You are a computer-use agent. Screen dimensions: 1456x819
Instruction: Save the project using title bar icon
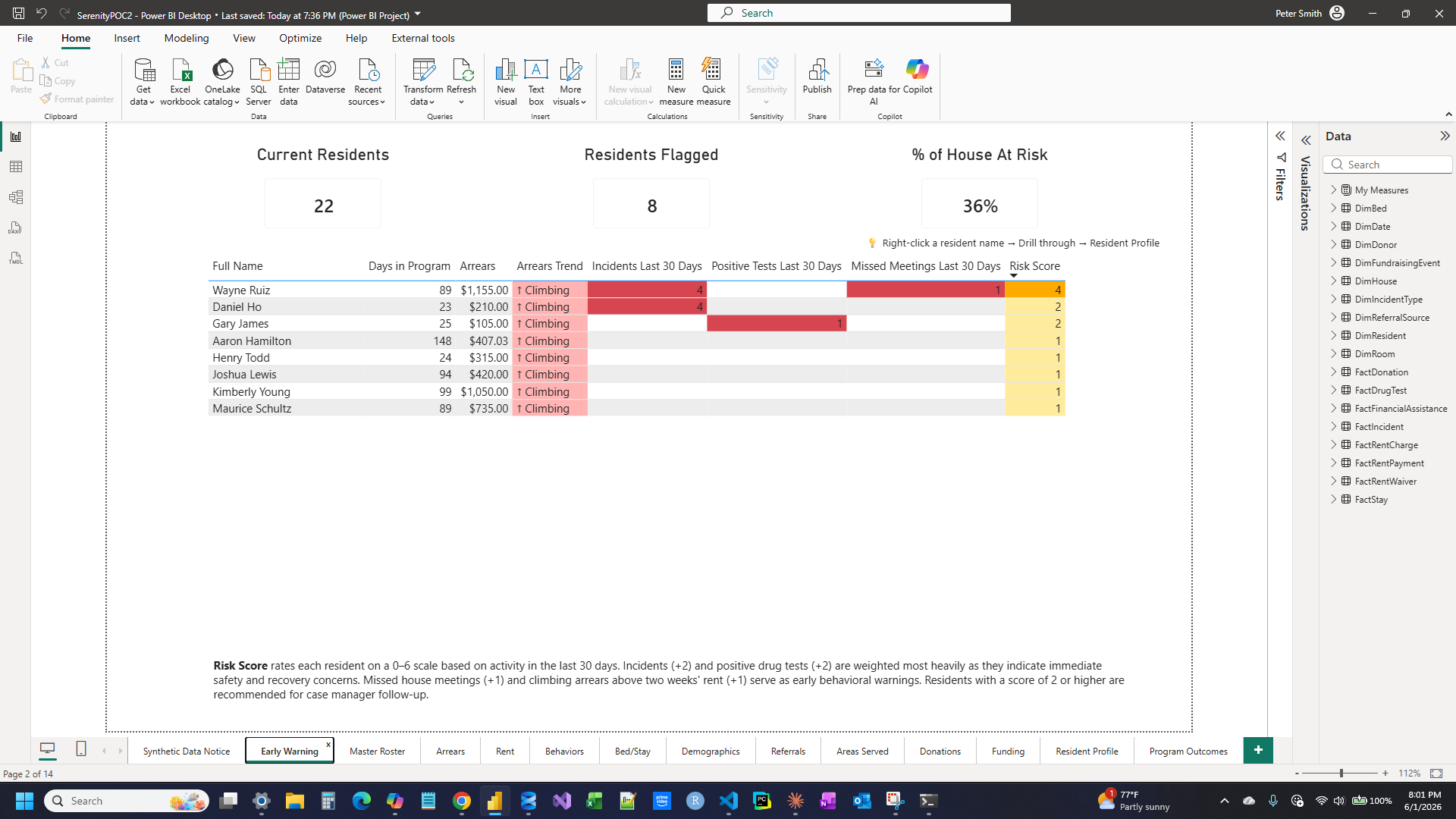tap(18, 14)
